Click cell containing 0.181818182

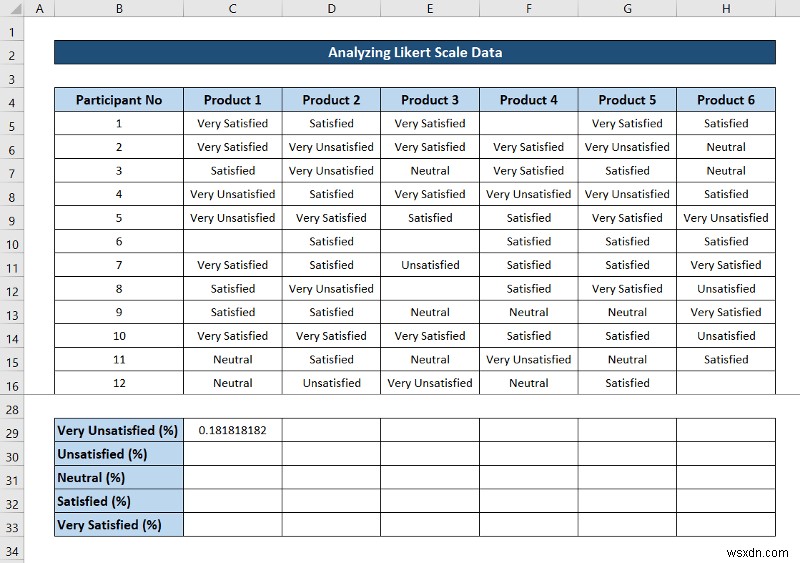pos(233,430)
